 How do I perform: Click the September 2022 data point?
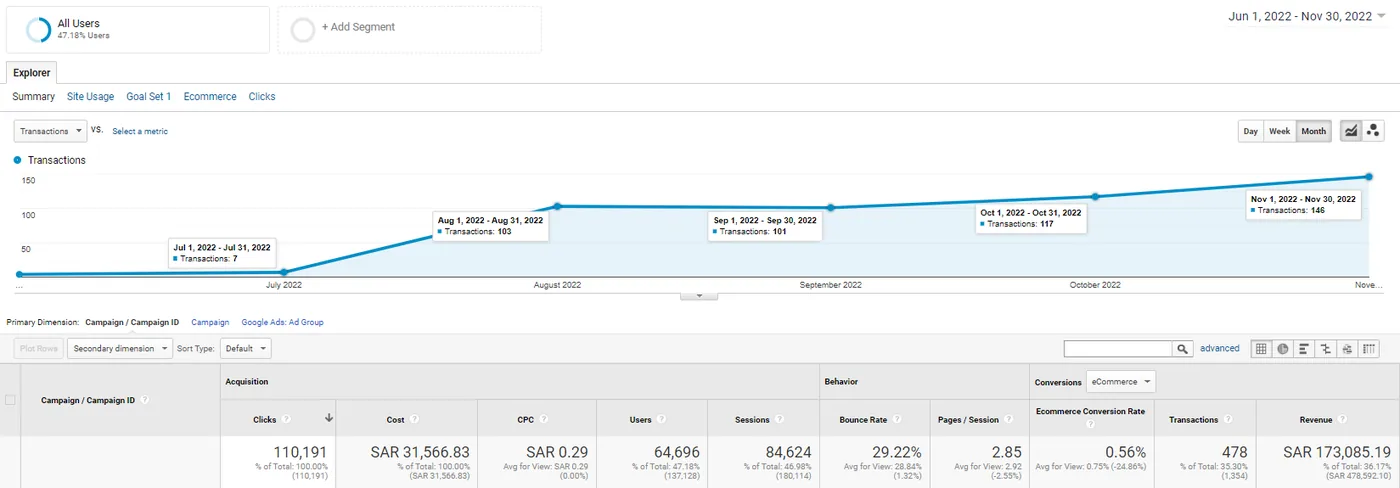[830, 208]
